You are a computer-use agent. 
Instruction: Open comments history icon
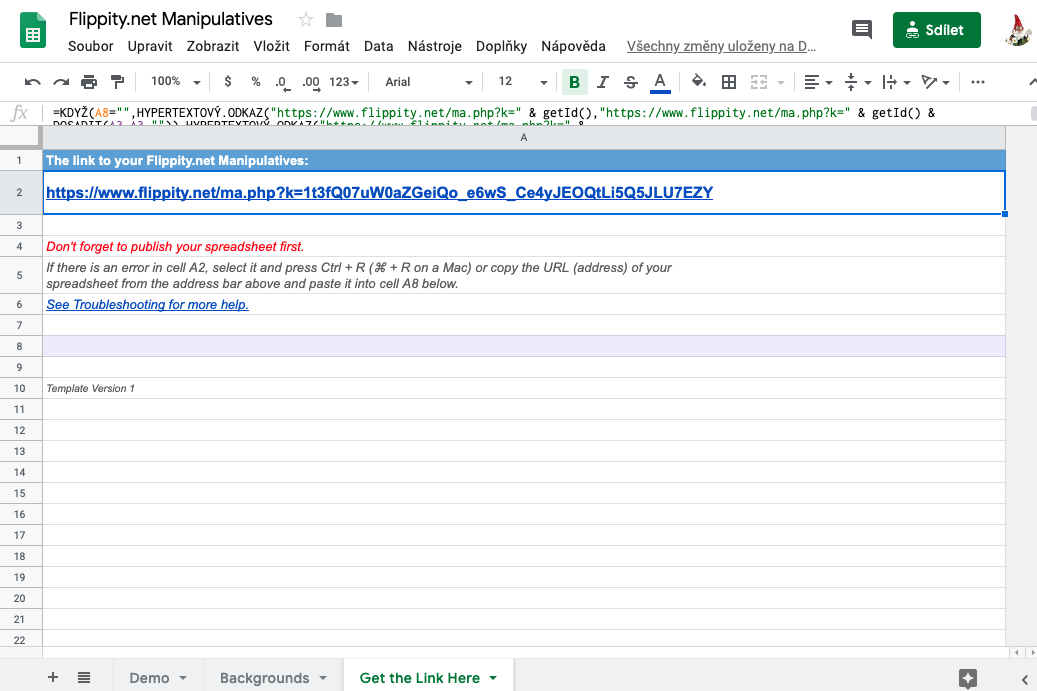click(862, 30)
